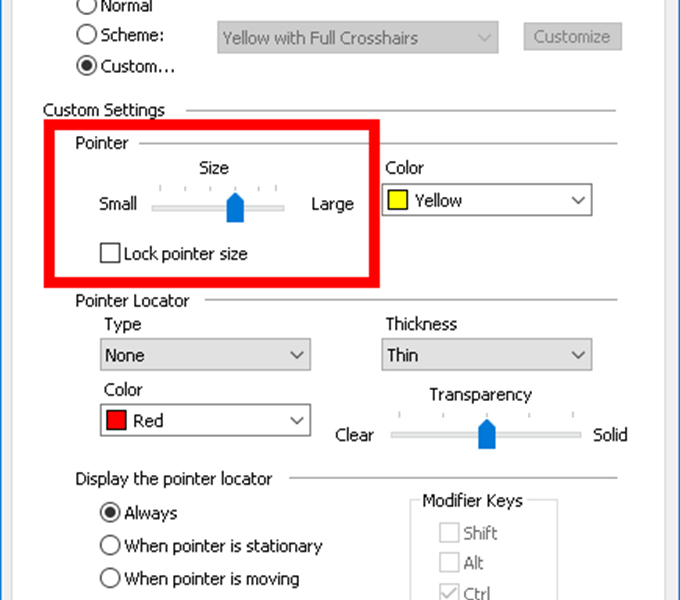Open the locator Color dropdown showing Red
This screenshot has width=680, height=600.
[x=205, y=420]
